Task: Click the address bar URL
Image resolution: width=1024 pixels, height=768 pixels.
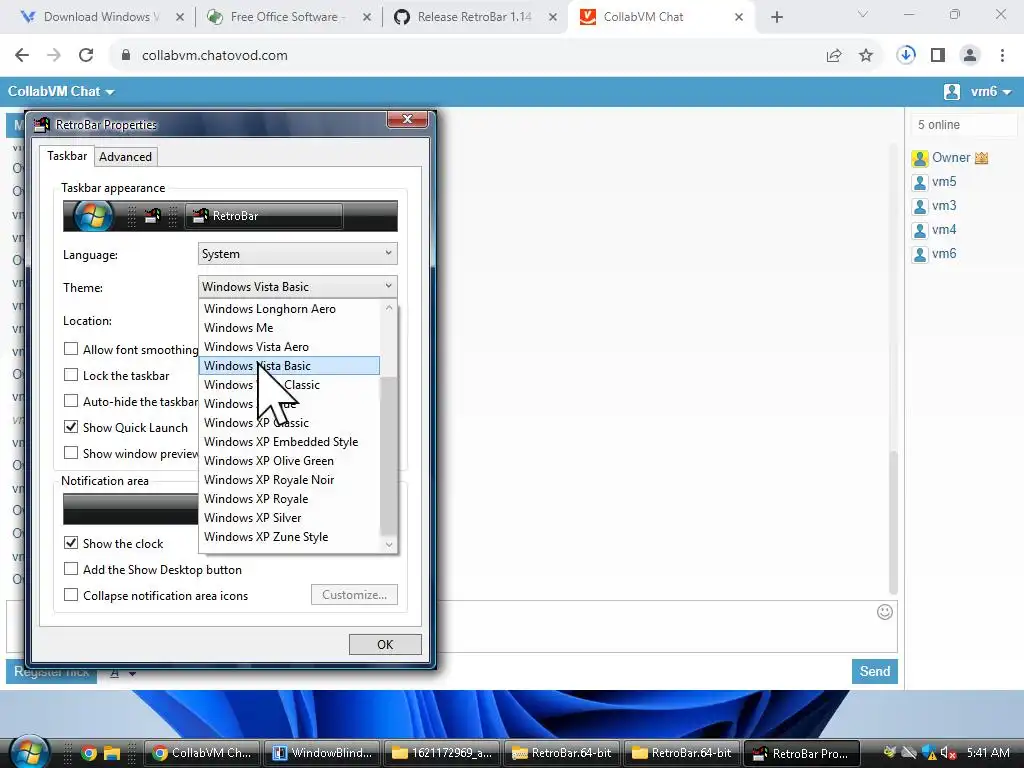Action: pos(214,56)
